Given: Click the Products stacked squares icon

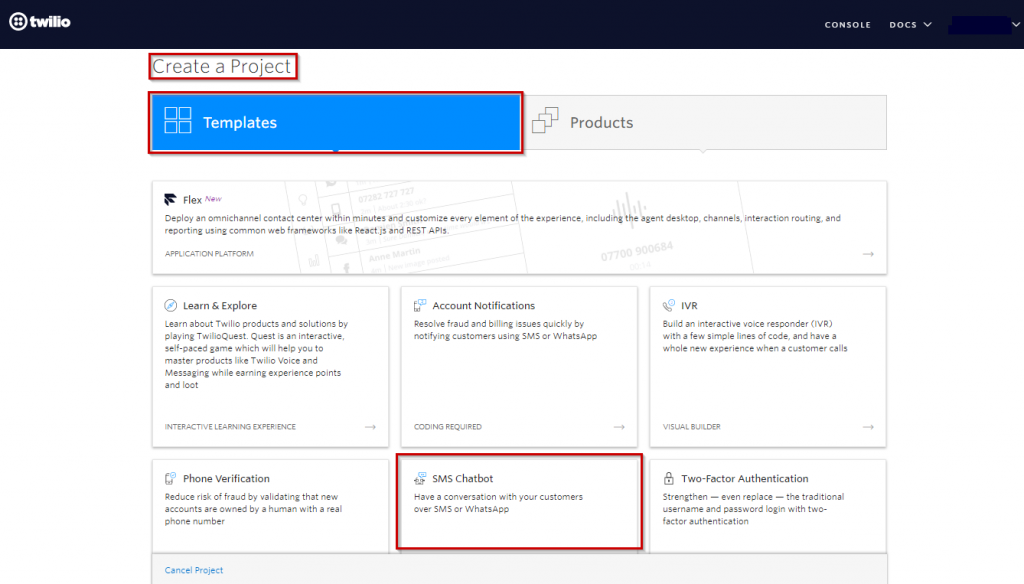Looking at the screenshot, I should point(545,120).
